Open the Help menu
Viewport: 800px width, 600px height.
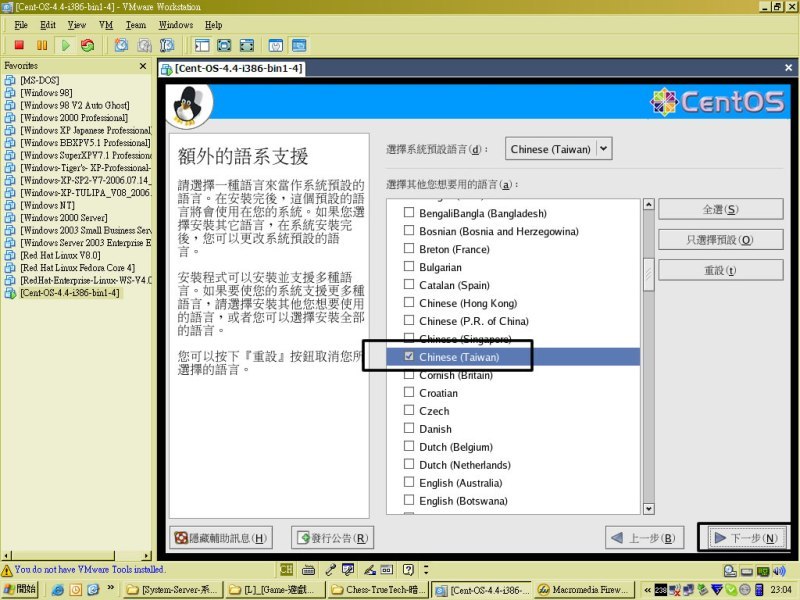pos(213,25)
